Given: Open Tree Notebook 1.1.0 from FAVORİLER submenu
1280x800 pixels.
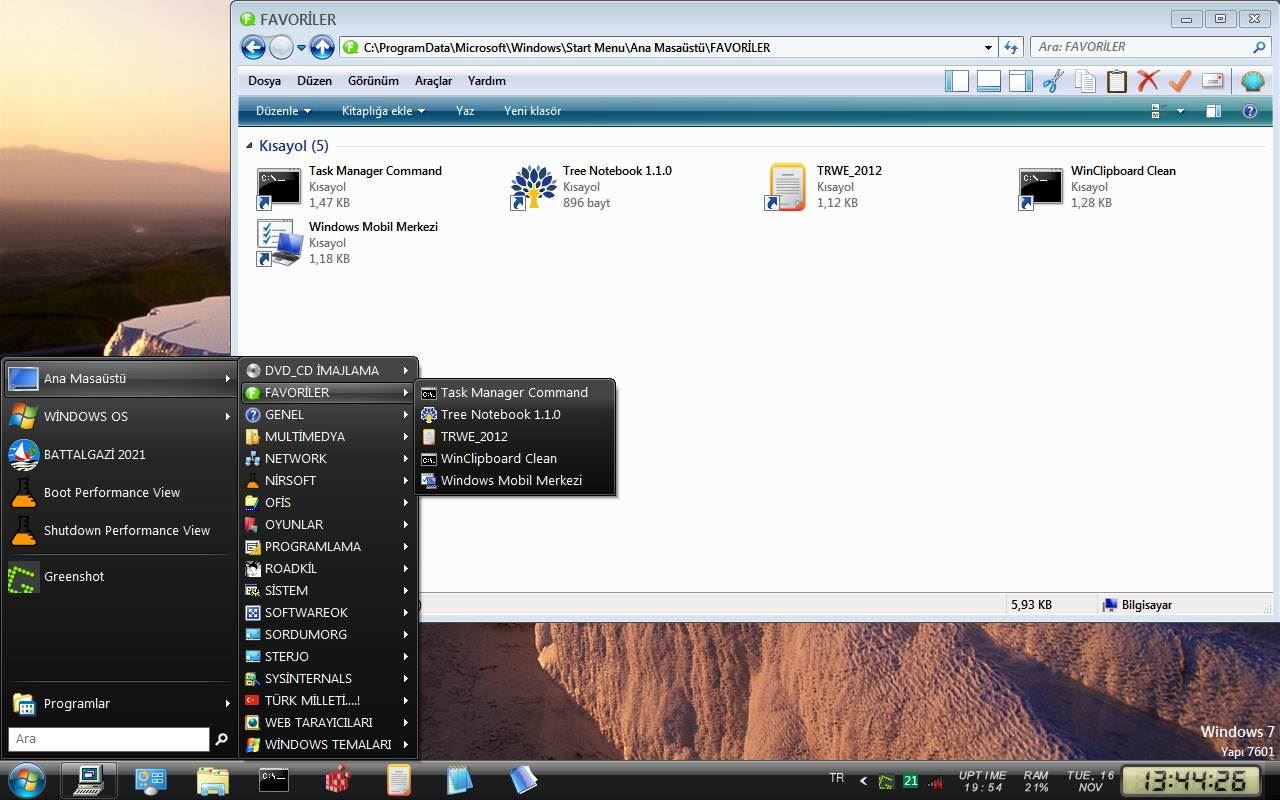Looking at the screenshot, I should pos(515,415).
